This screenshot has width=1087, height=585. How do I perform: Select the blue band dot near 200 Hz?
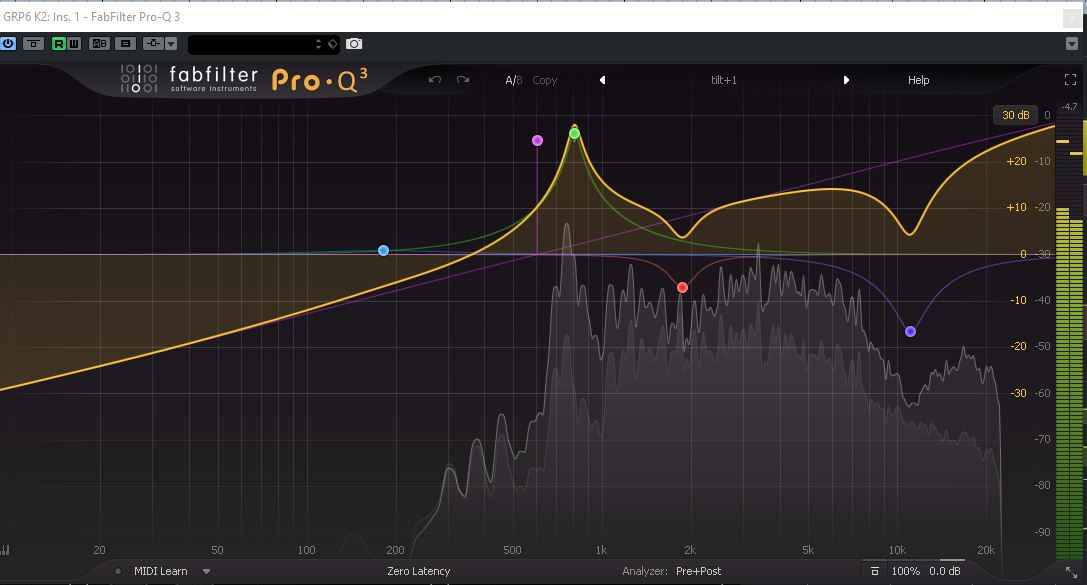click(x=383, y=250)
